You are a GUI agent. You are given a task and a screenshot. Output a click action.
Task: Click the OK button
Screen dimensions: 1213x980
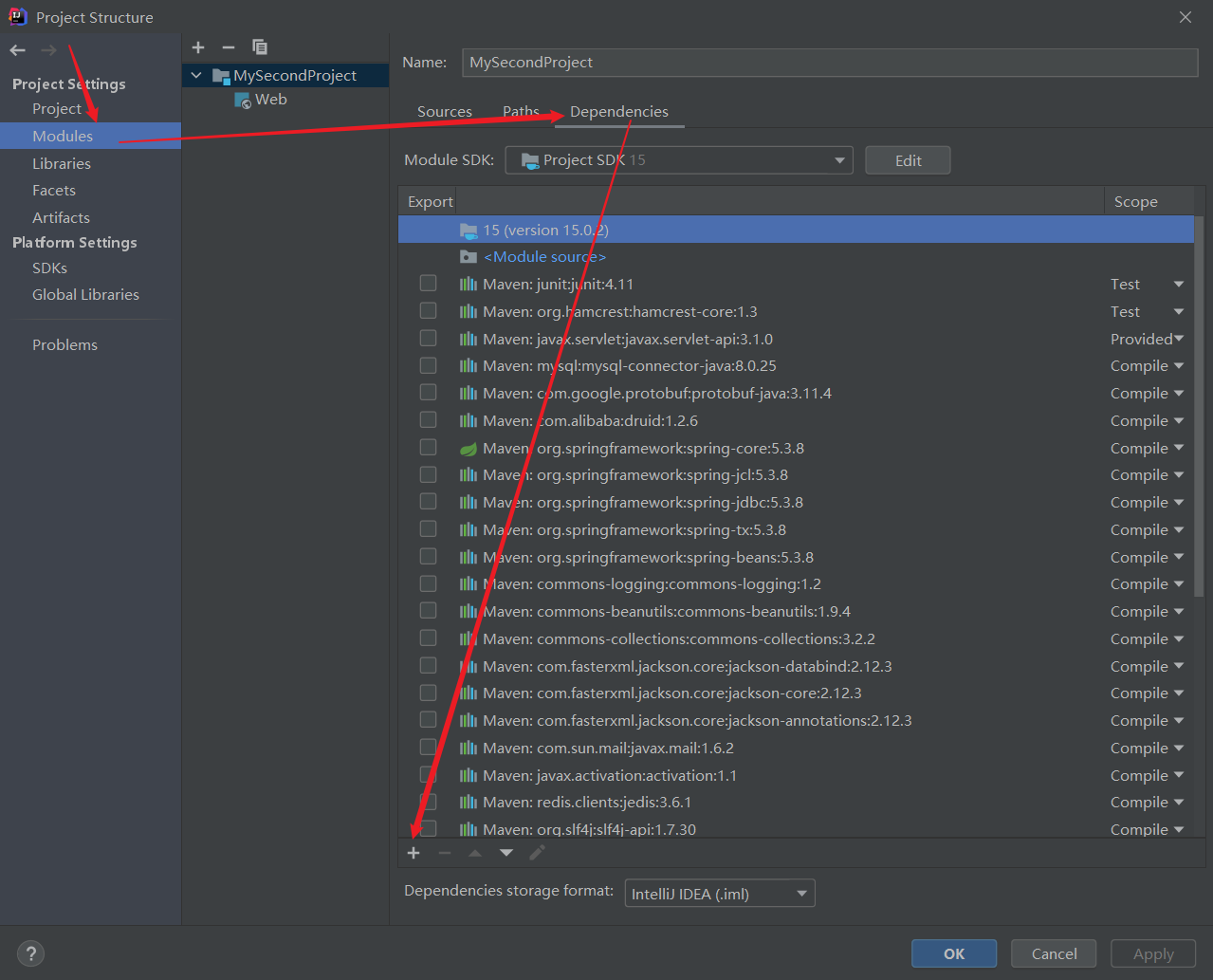[954, 954]
